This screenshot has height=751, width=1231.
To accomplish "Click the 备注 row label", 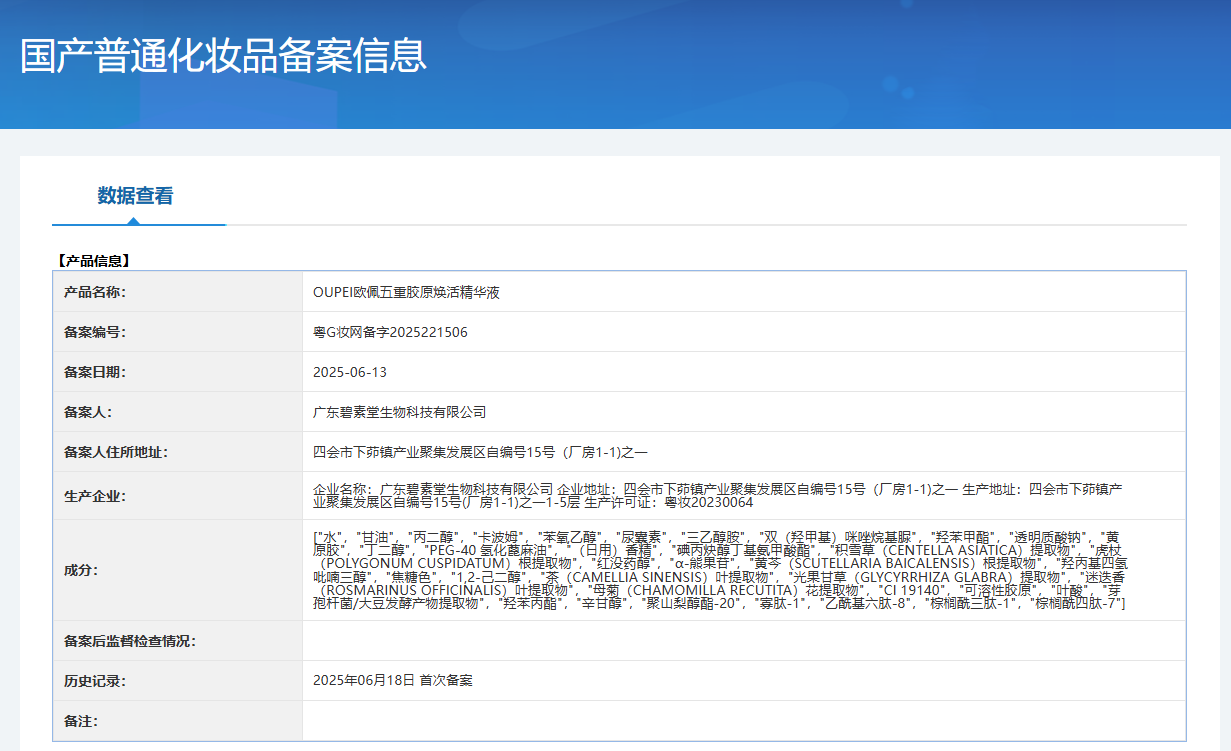I will coord(81,721).
